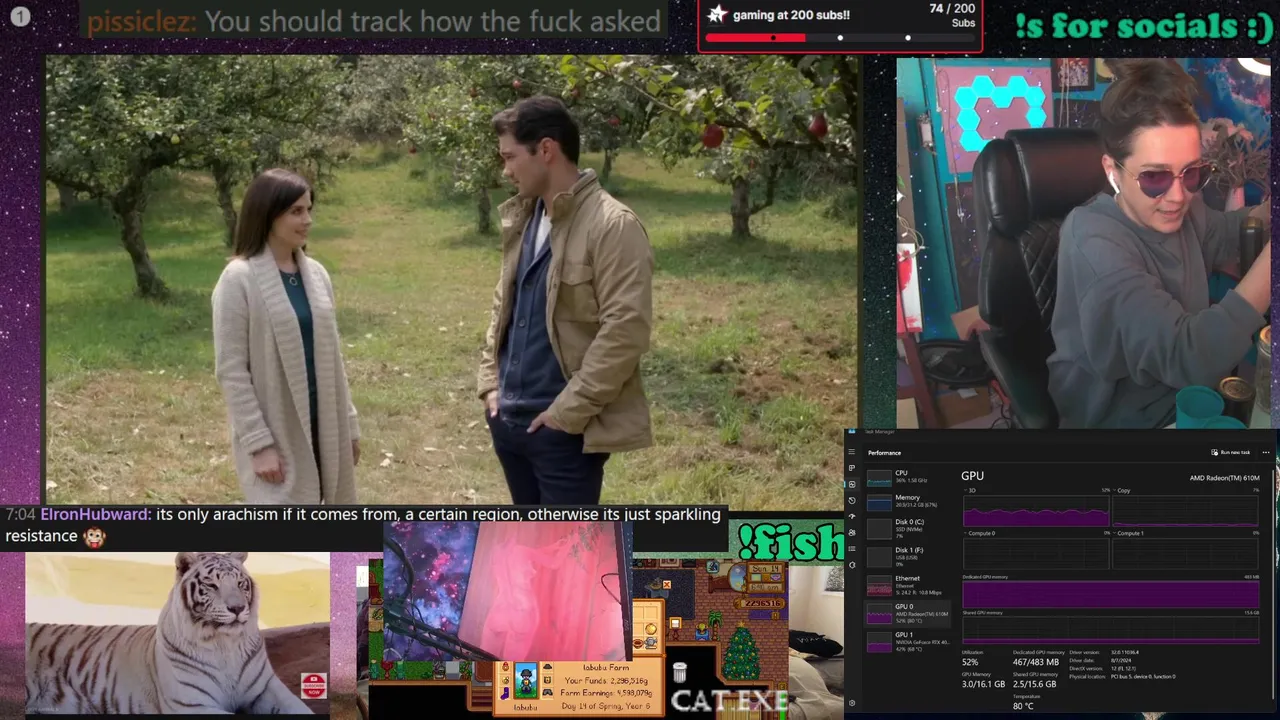This screenshot has height=720, width=1280.
Task: Click 'Farm Earnings' line in Stardew
Action: (606, 693)
